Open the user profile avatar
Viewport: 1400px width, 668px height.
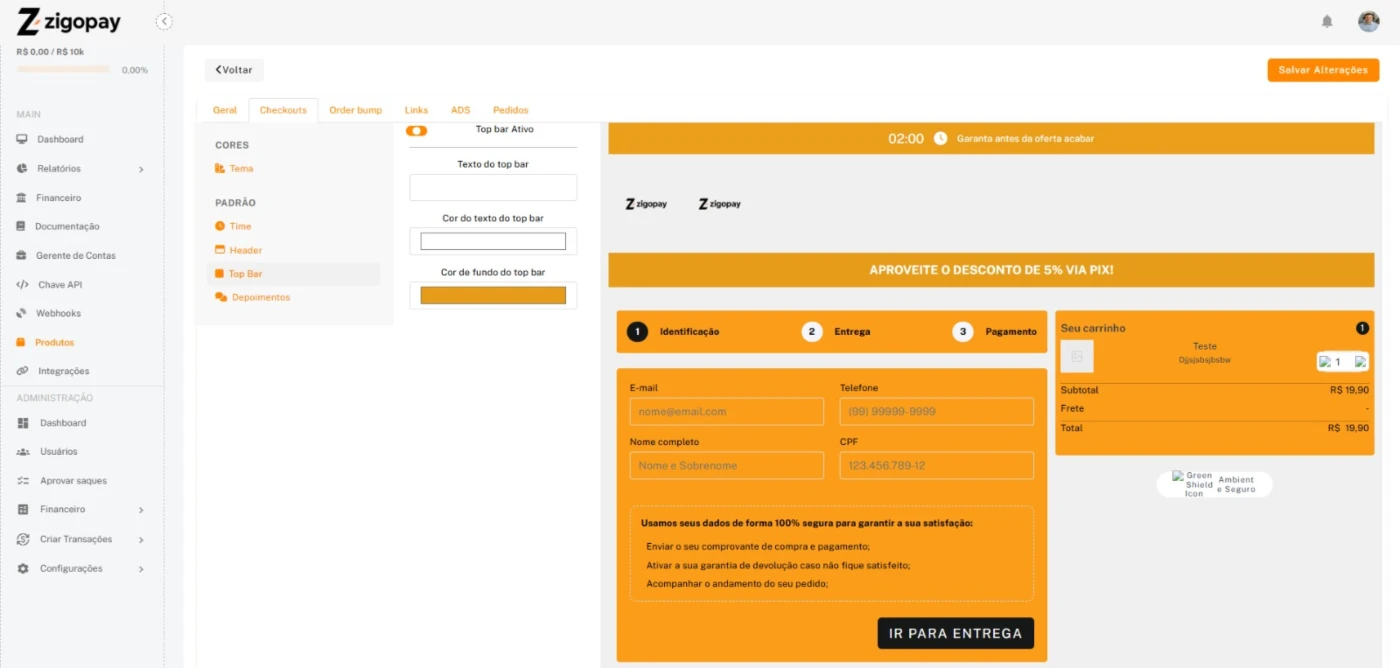coord(1368,21)
